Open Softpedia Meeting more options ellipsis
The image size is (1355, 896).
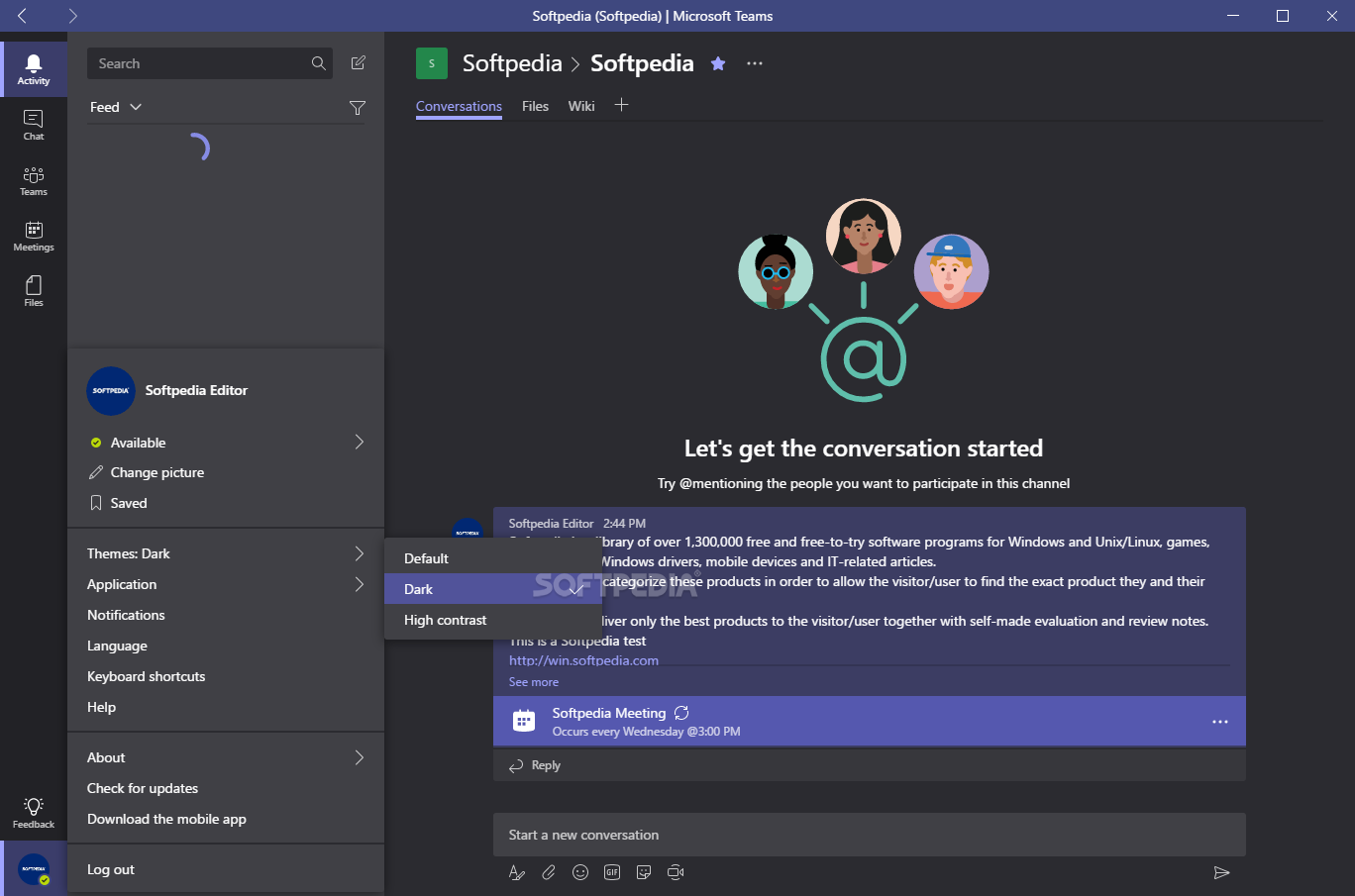pos(1220,722)
